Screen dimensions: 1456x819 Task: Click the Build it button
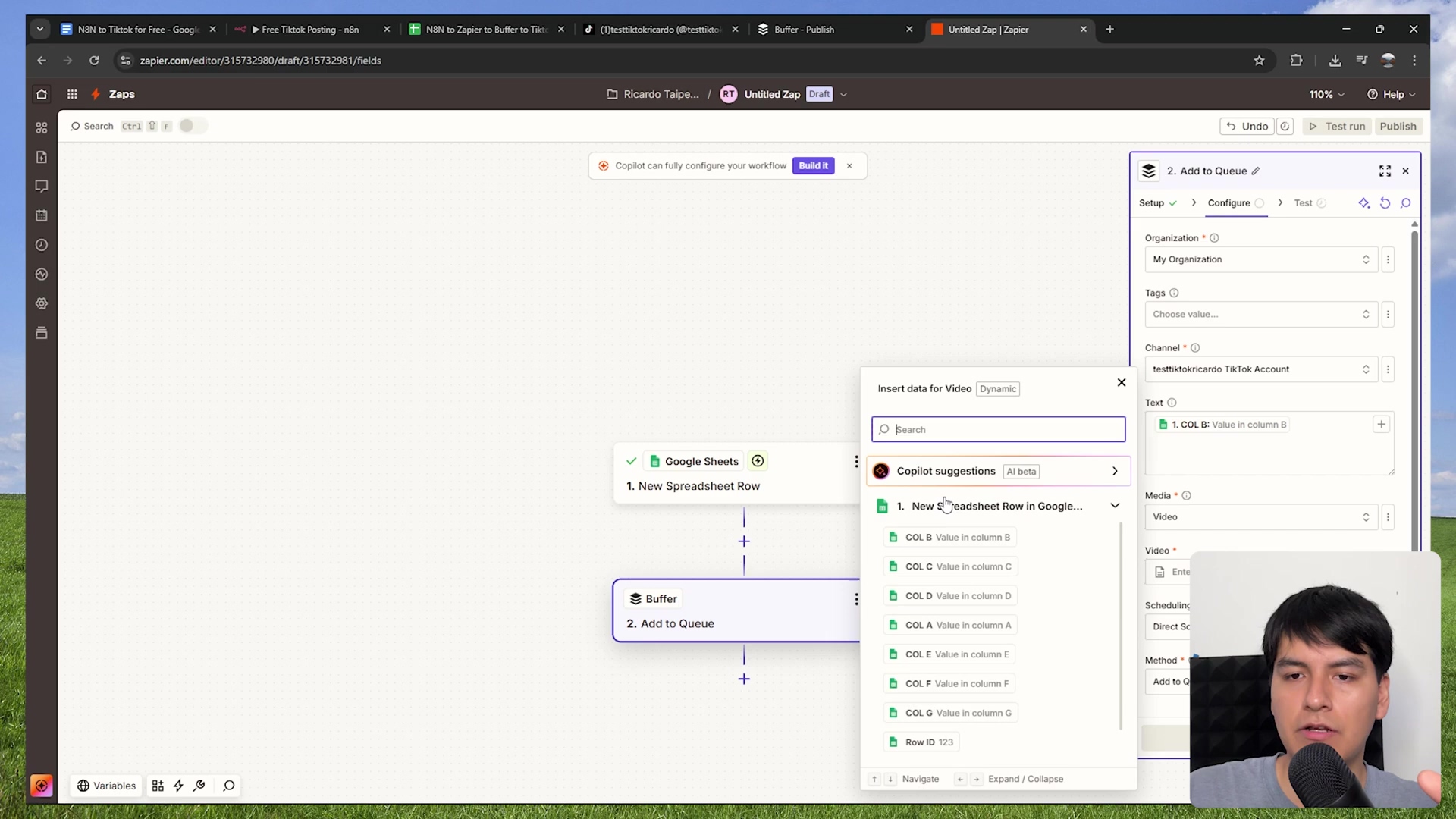pos(813,165)
